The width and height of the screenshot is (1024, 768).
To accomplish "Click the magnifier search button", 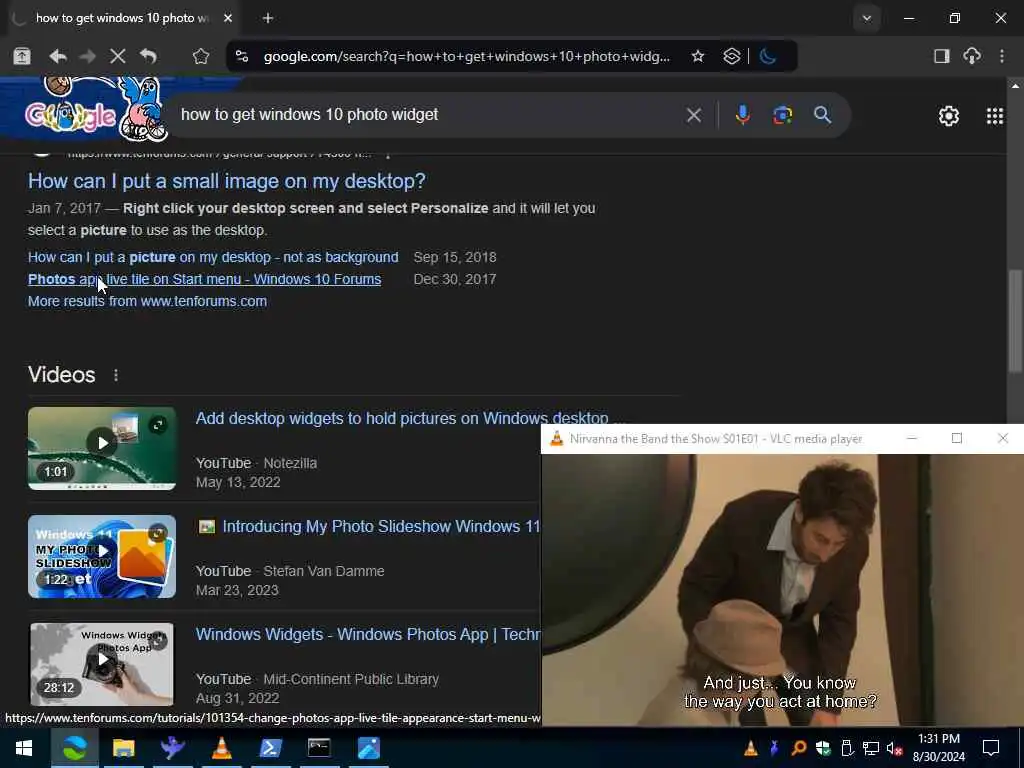I will click(822, 116).
